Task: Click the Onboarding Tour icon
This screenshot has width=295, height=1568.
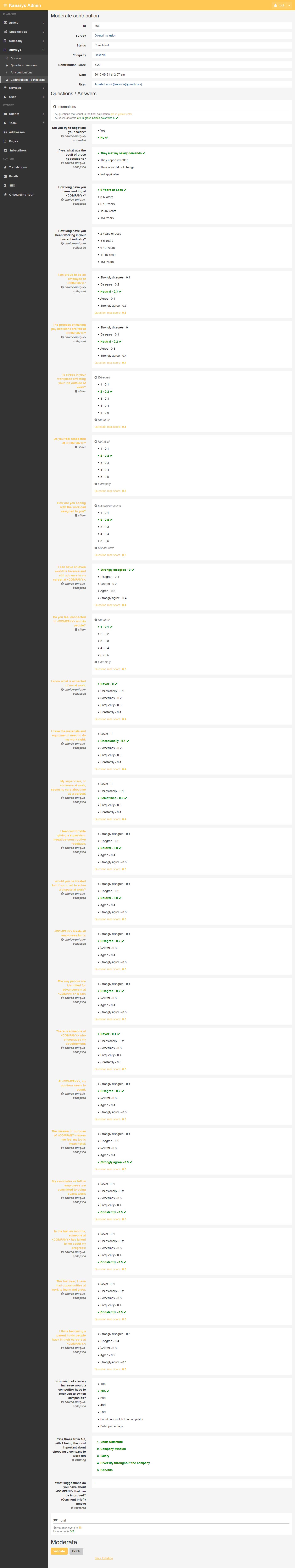Action: (x=5, y=195)
